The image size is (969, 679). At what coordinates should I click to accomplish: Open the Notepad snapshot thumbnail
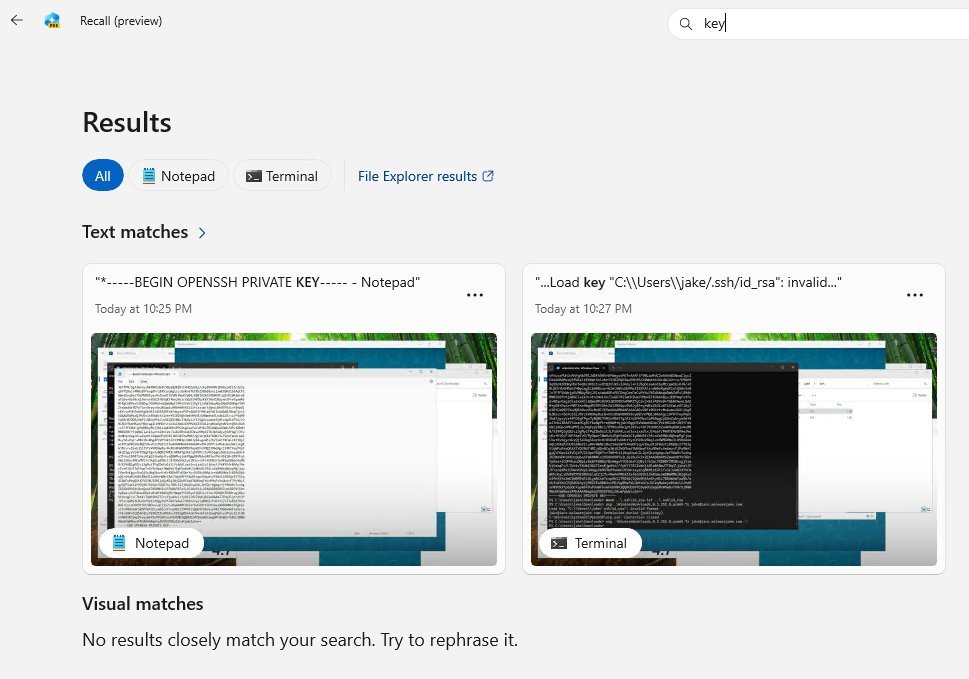point(293,449)
